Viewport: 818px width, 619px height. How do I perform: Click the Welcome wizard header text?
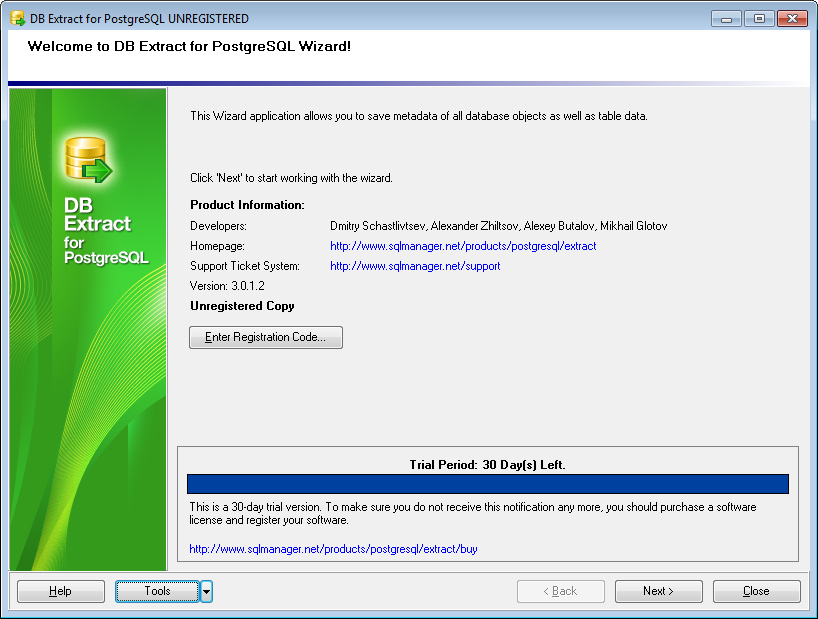click(x=189, y=46)
